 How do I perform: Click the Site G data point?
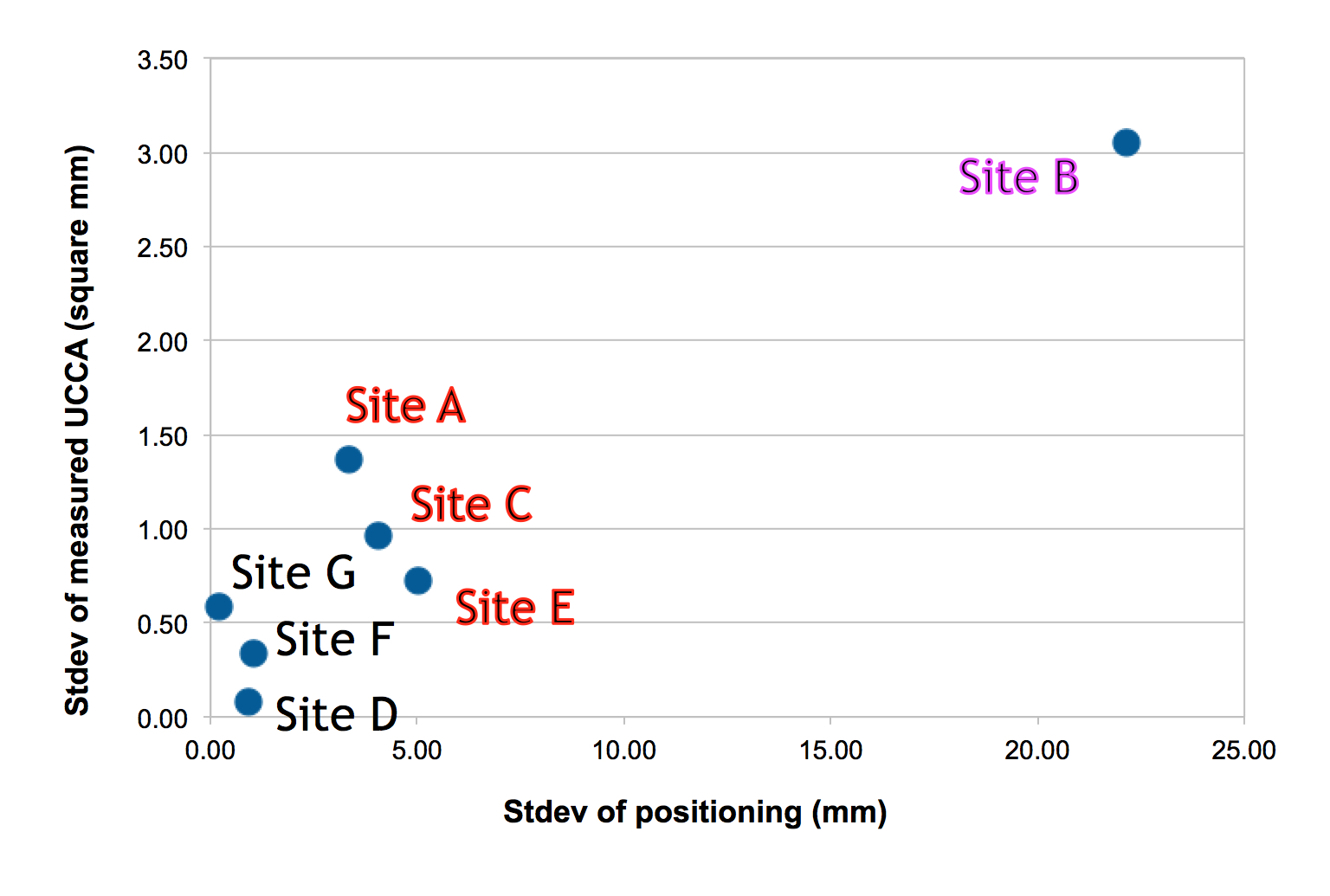219,606
